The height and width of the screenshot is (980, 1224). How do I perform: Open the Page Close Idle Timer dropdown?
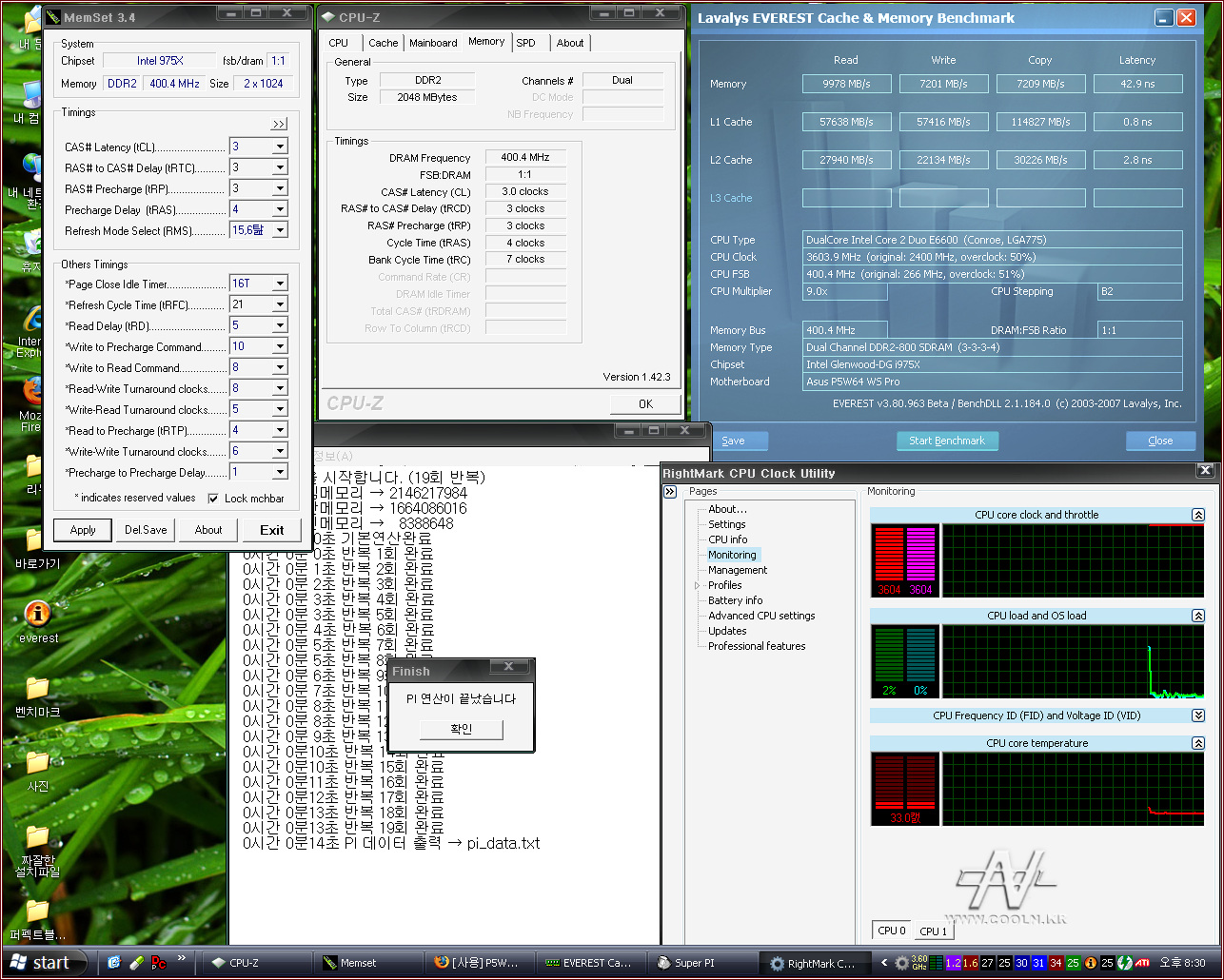pyautogui.click(x=280, y=284)
